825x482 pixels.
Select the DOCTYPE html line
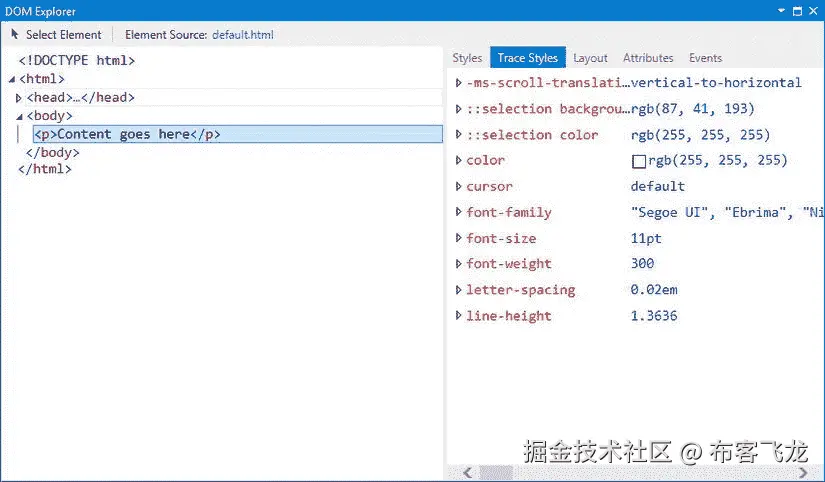(x=77, y=61)
